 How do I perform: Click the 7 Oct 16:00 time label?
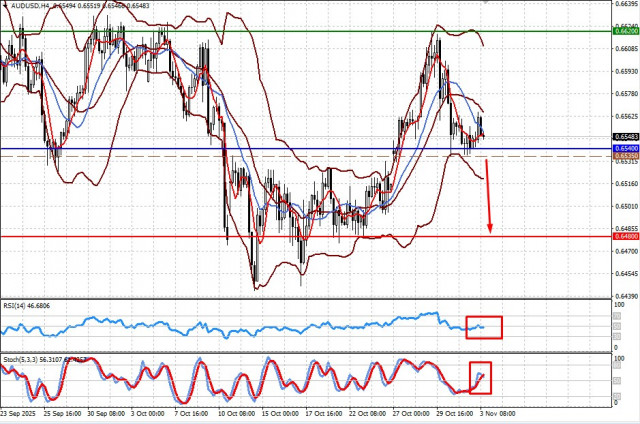[191, 413]
